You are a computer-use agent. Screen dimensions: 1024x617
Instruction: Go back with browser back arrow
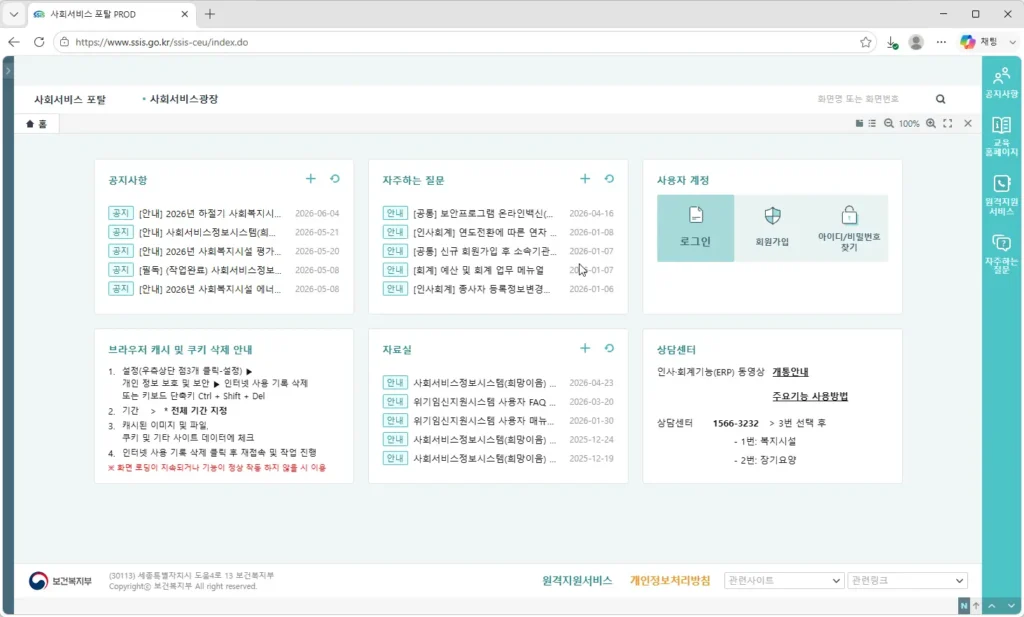(14, 42)
